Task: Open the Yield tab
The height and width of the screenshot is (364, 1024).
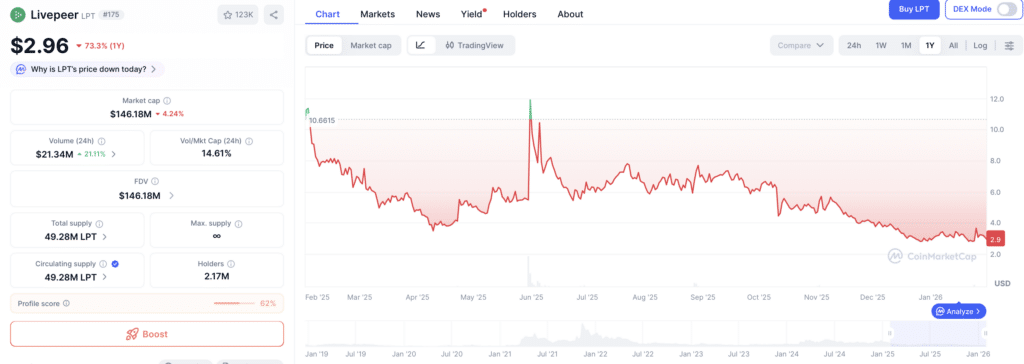Action: 472,14
